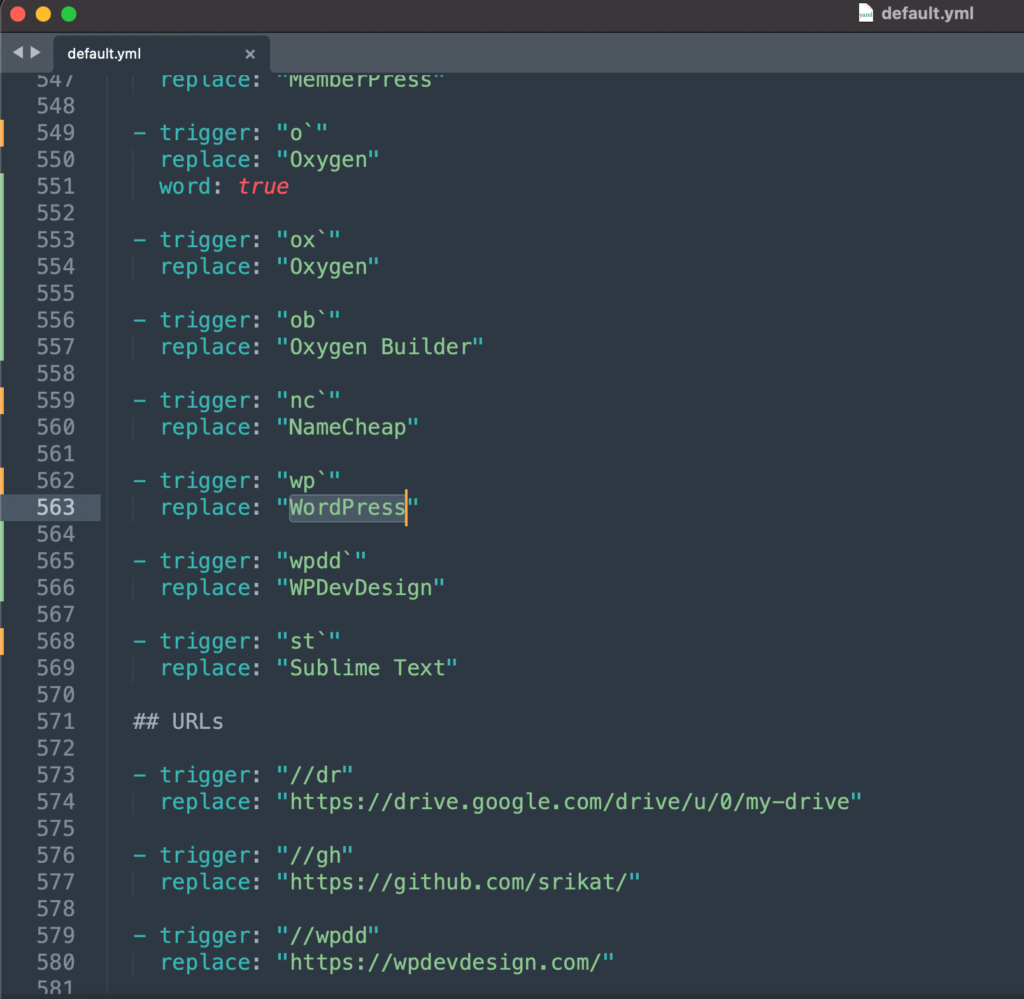Viewport: 1024px width, 999px height.
Task: Click line number 579 in the gutter
Action: coord(56,936)
